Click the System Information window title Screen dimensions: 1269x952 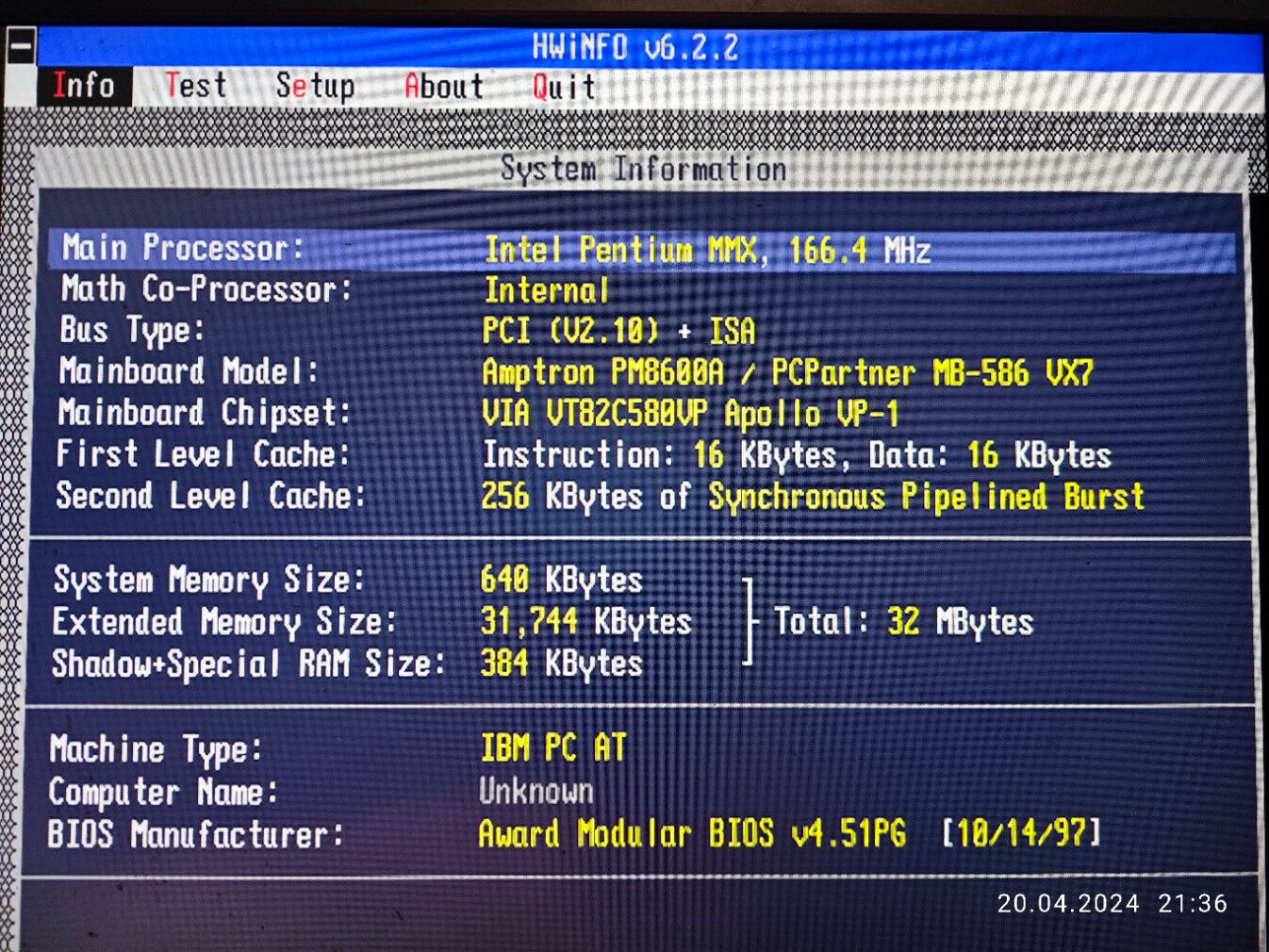[x=643, y=169]
